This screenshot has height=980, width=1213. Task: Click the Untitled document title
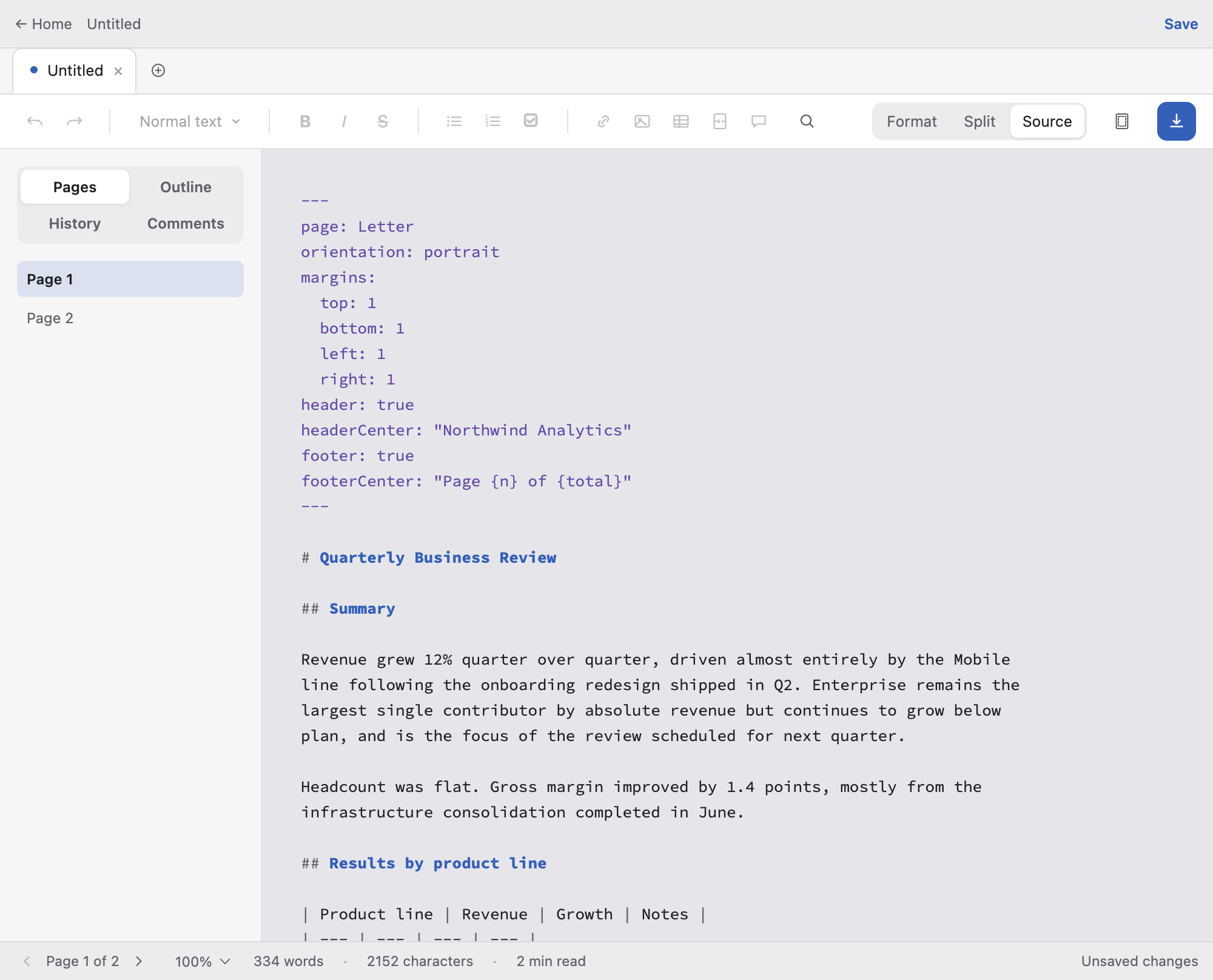click(113, 24)
